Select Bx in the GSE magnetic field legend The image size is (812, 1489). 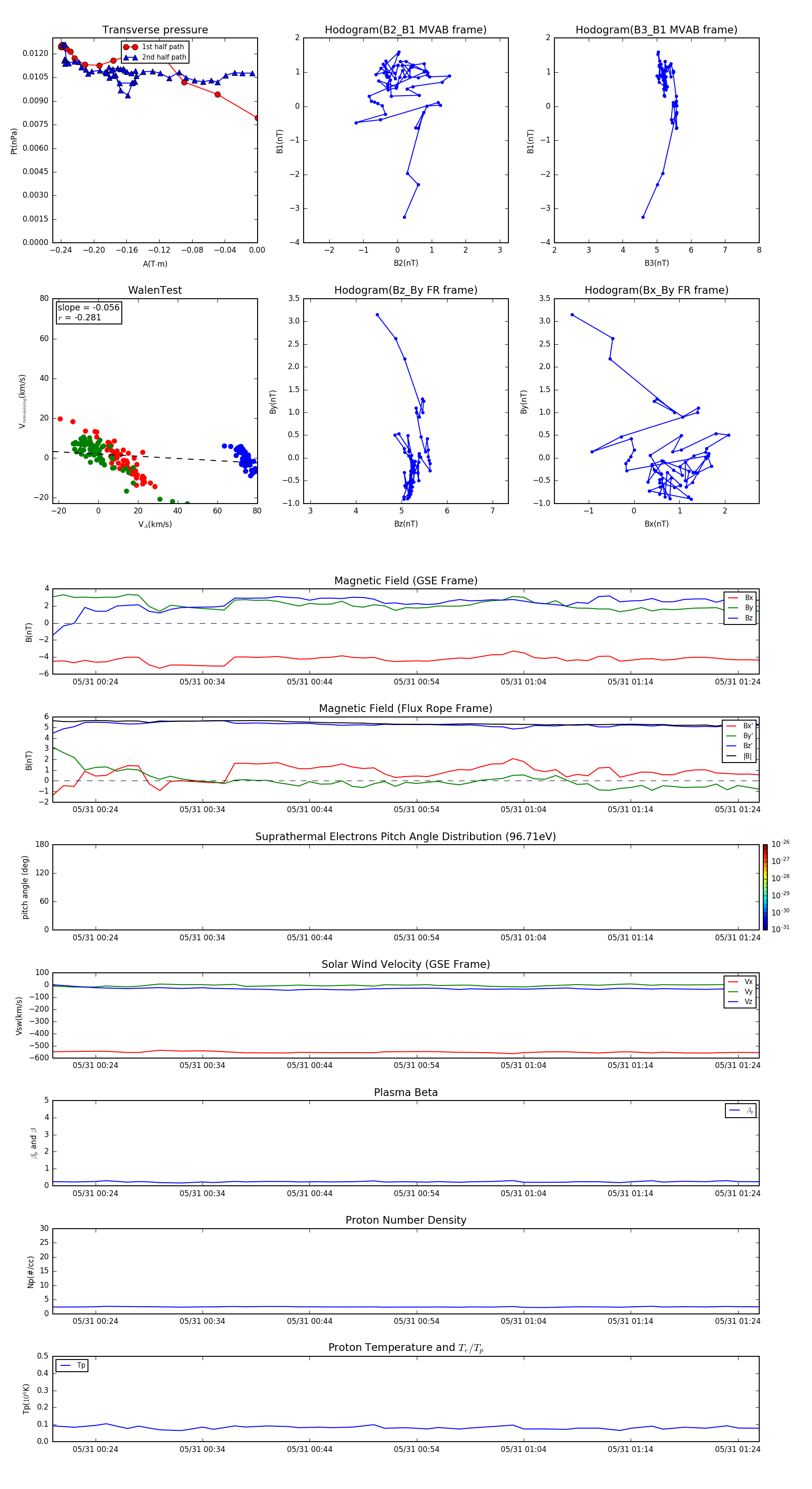coord(740,598)
